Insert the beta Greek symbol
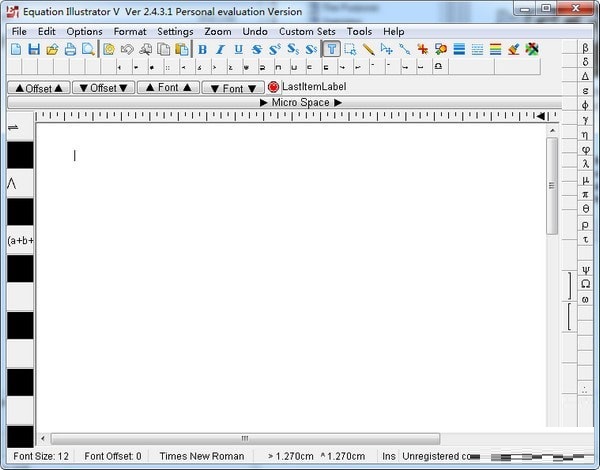 click(x=585, y=48)
